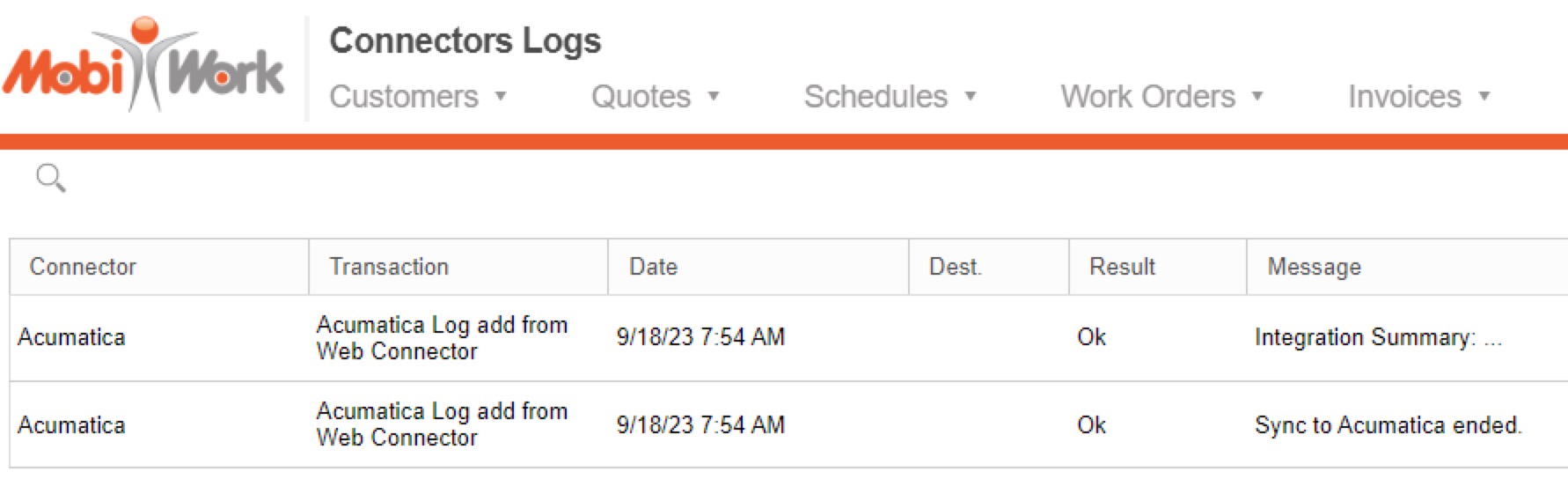The height and width of the screenshot is (479, 1568).
Task: Click the search magnifier icon
Action: click(50, 178)
